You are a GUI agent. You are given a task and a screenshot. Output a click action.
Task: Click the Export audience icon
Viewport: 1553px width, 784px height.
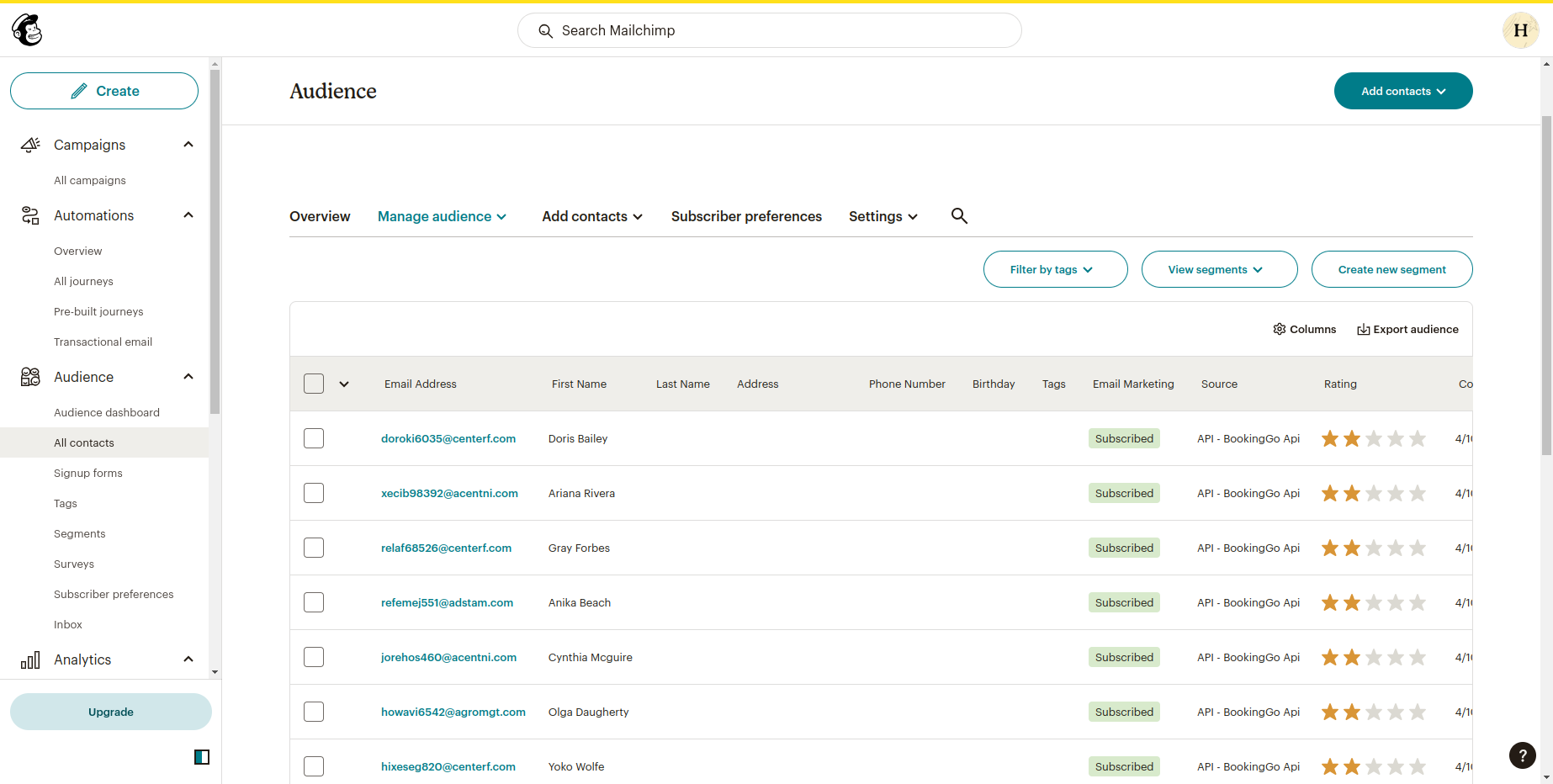pos(1363,329)
